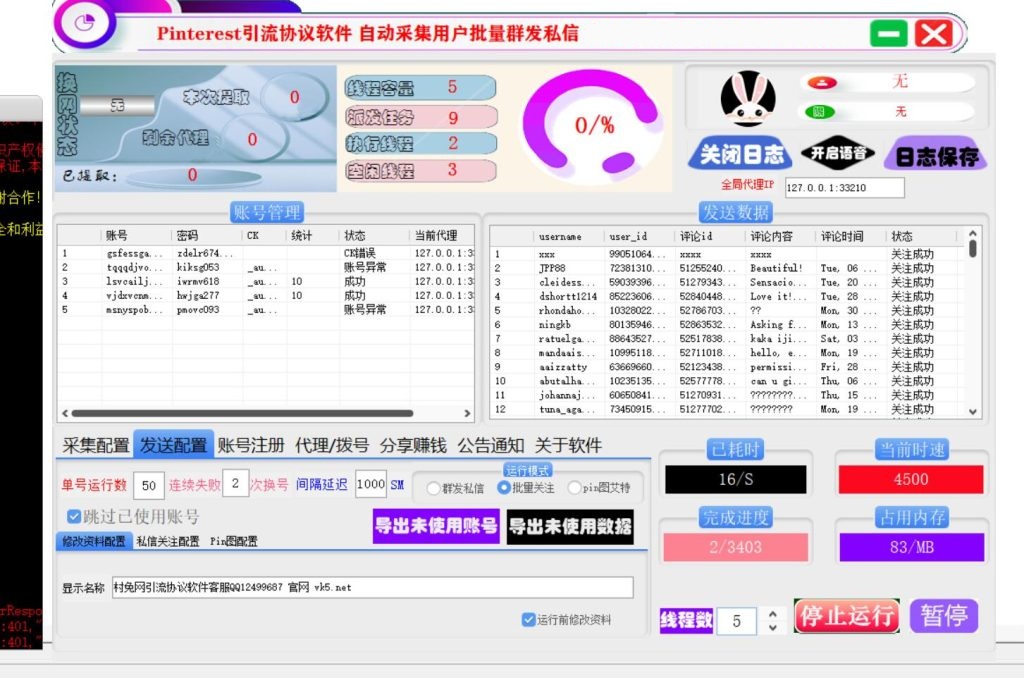The height and width of the screenshot is (678, 1024).
Task: Decrease thread count with the down arrow
Action: point(771,627)
